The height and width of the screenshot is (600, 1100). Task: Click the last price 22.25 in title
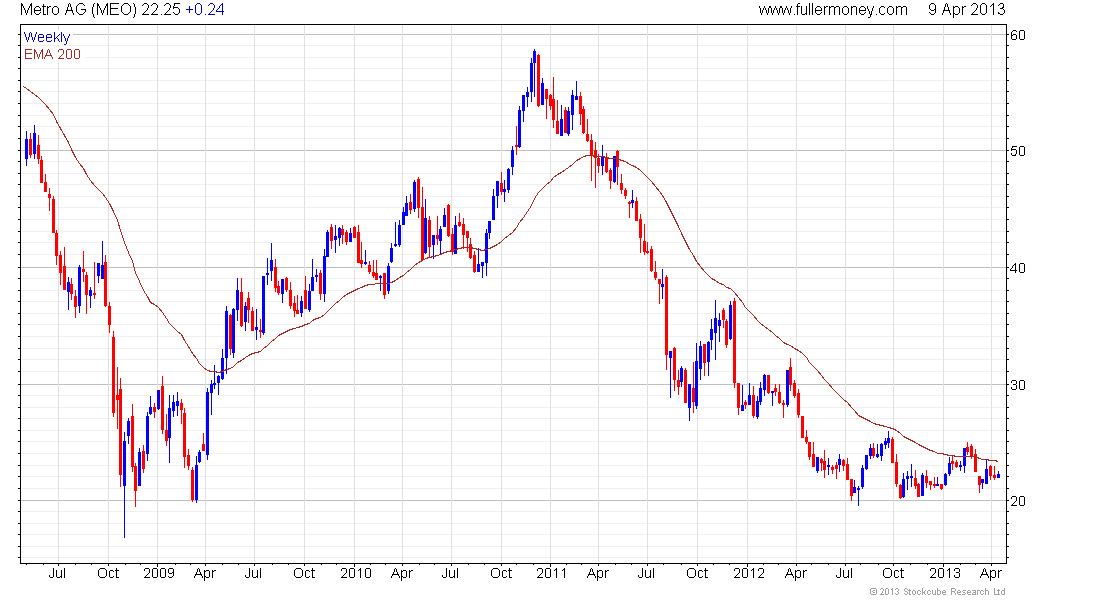click(161, 10)
